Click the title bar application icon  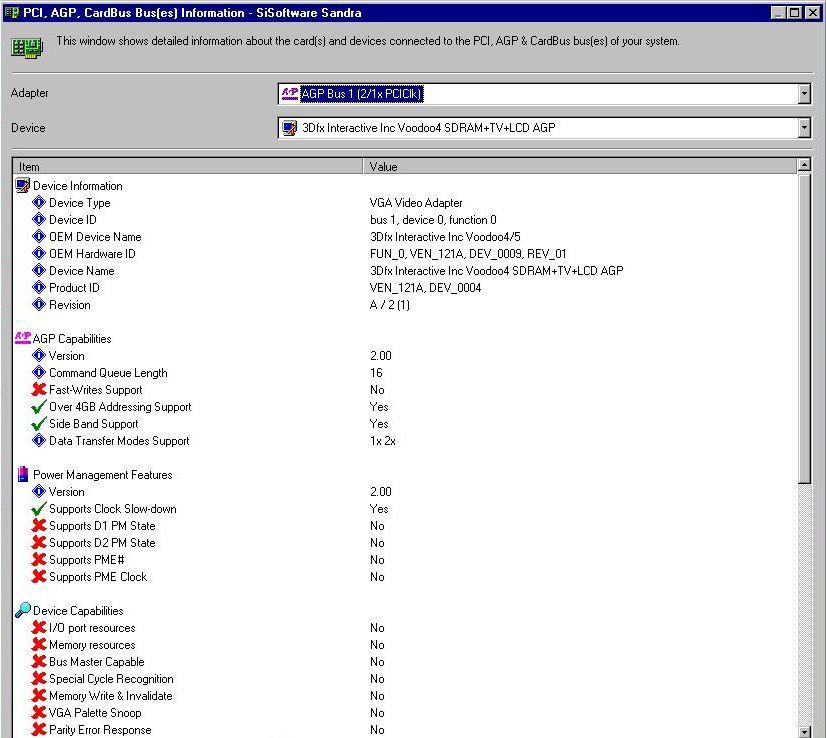[12, 12]
